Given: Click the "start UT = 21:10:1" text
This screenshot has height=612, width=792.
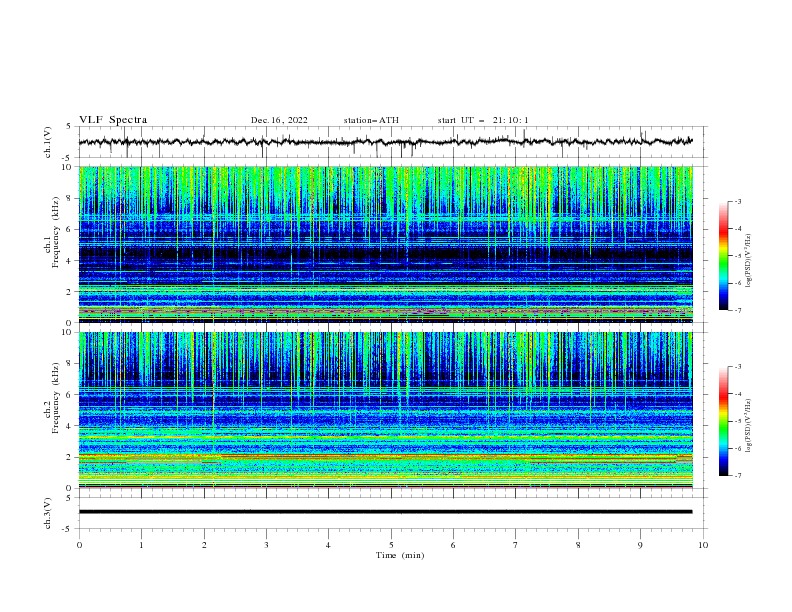Looking at the screenshot, I should tap(483, 120).
